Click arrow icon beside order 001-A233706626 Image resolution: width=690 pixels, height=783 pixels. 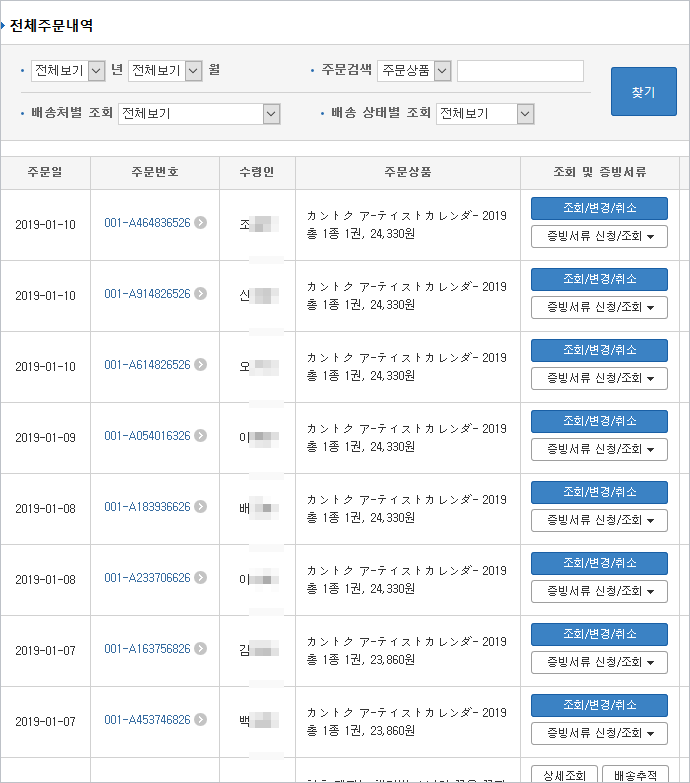[x=201, y=578]
